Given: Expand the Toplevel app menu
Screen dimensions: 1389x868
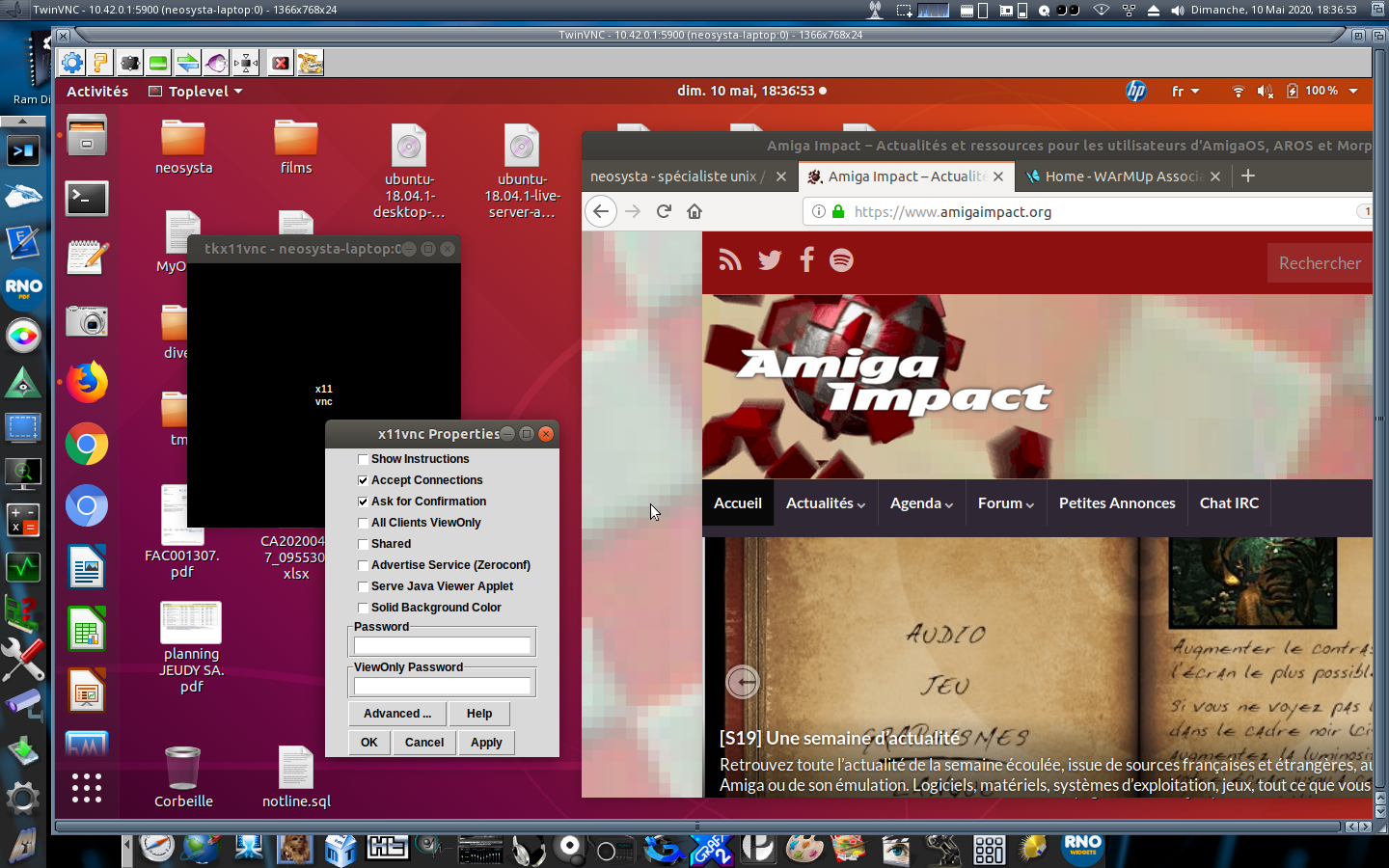Looking at the screenshot, I should 196,92.
